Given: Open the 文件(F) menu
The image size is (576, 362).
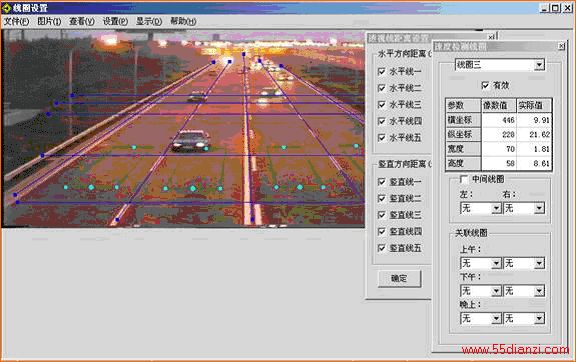Looking at the screenshot, I should (x=16, y=21).
